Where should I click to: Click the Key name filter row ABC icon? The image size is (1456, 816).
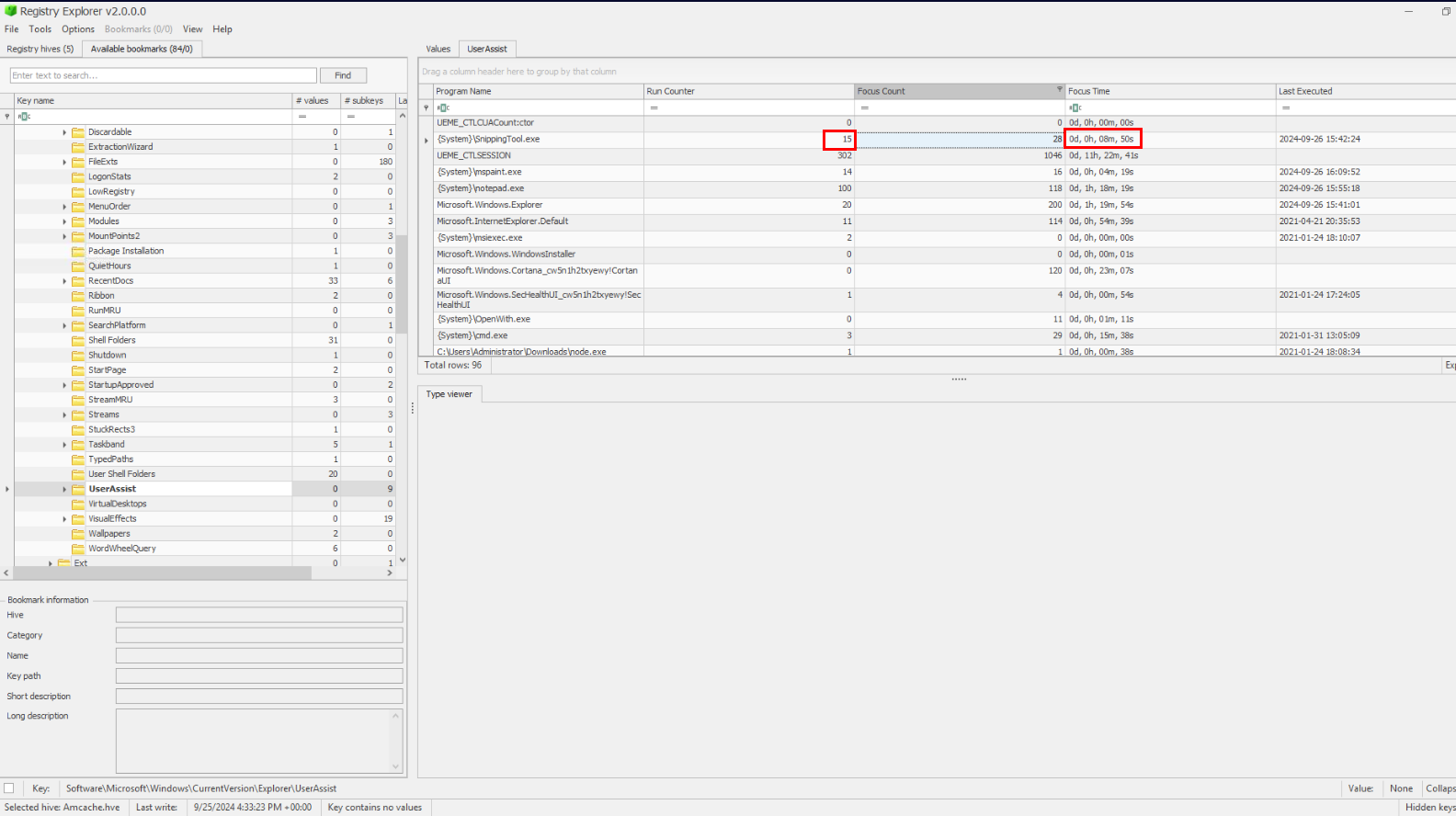coord(24,117)
